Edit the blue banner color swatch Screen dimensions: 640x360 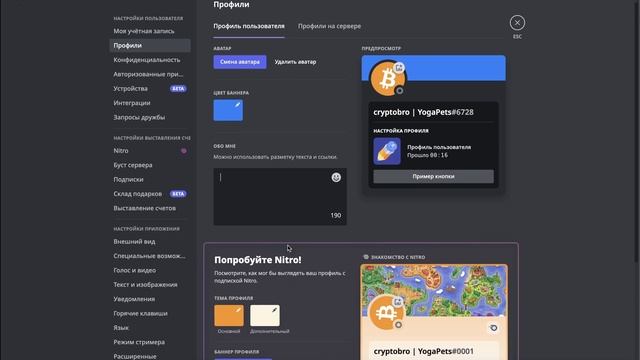(x=228, y=110)
